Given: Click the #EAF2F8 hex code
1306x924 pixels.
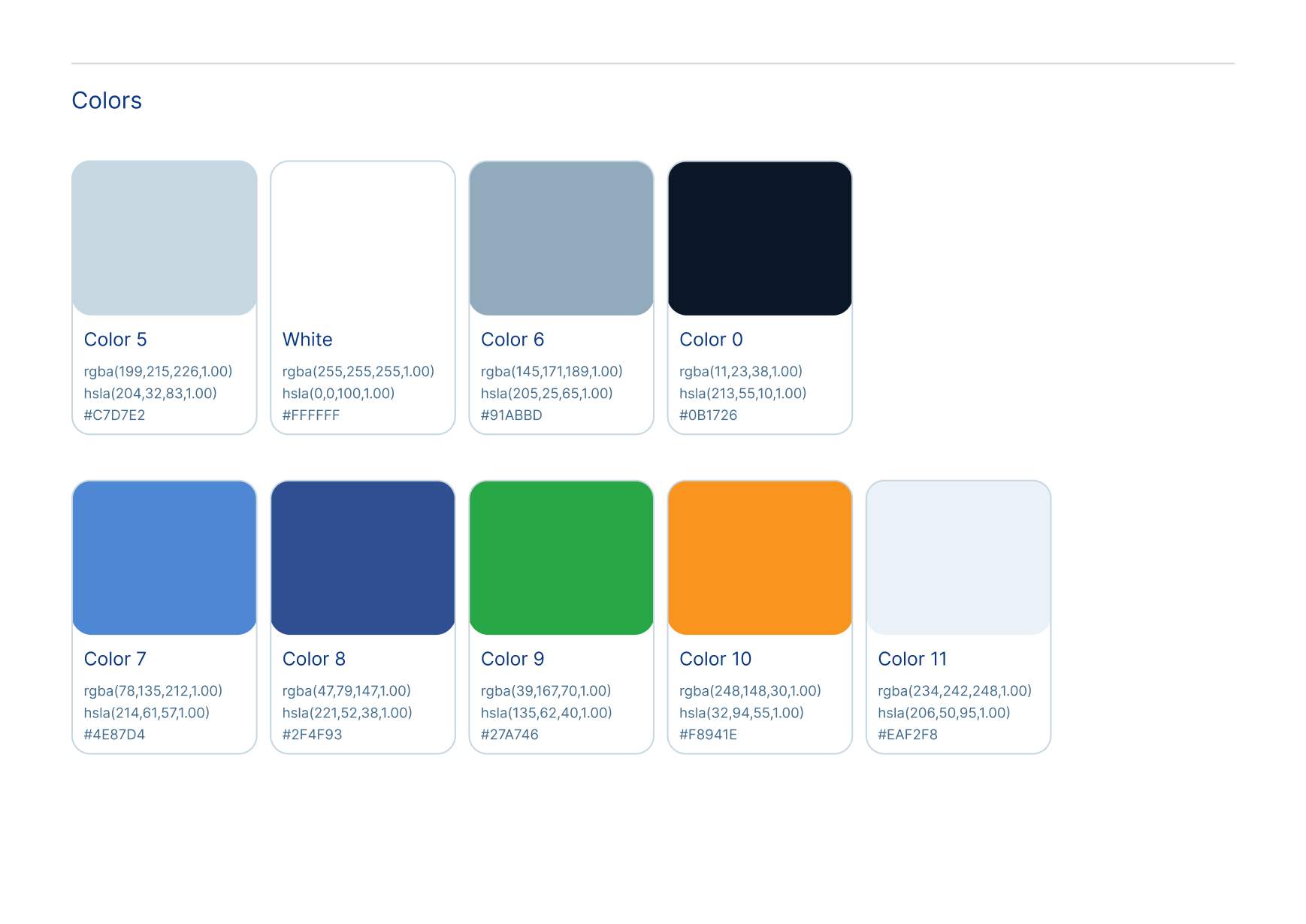Looking at the screenshot, I should click(907, 735).
